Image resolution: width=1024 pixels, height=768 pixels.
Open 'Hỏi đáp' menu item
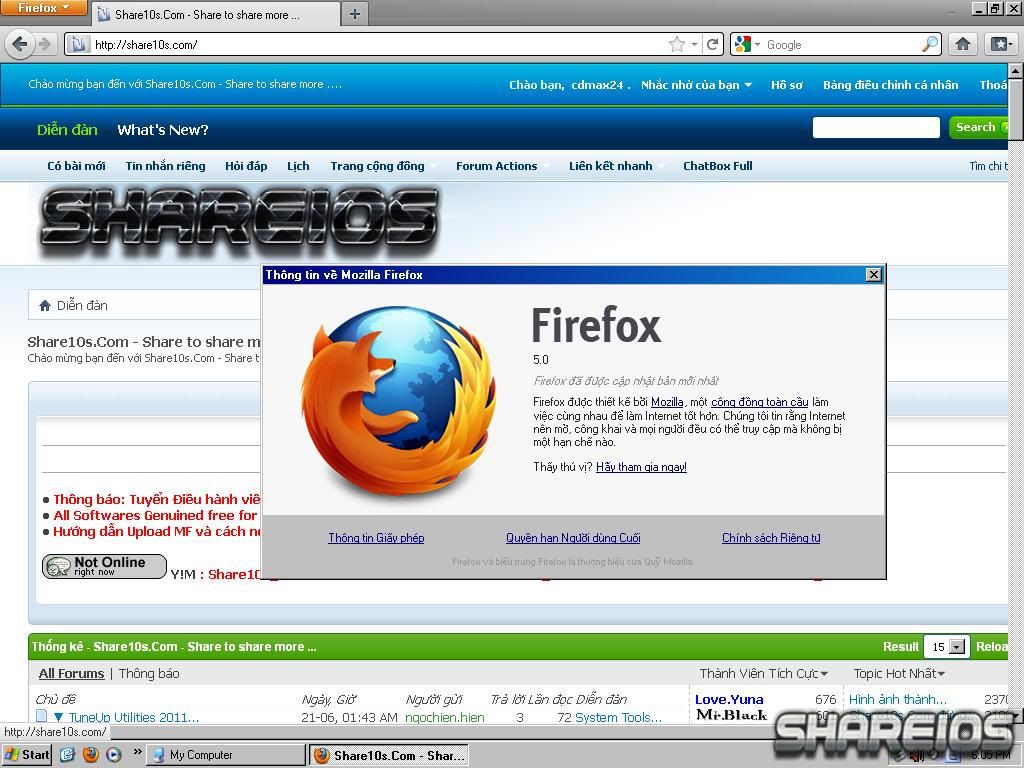coord(246,166)
